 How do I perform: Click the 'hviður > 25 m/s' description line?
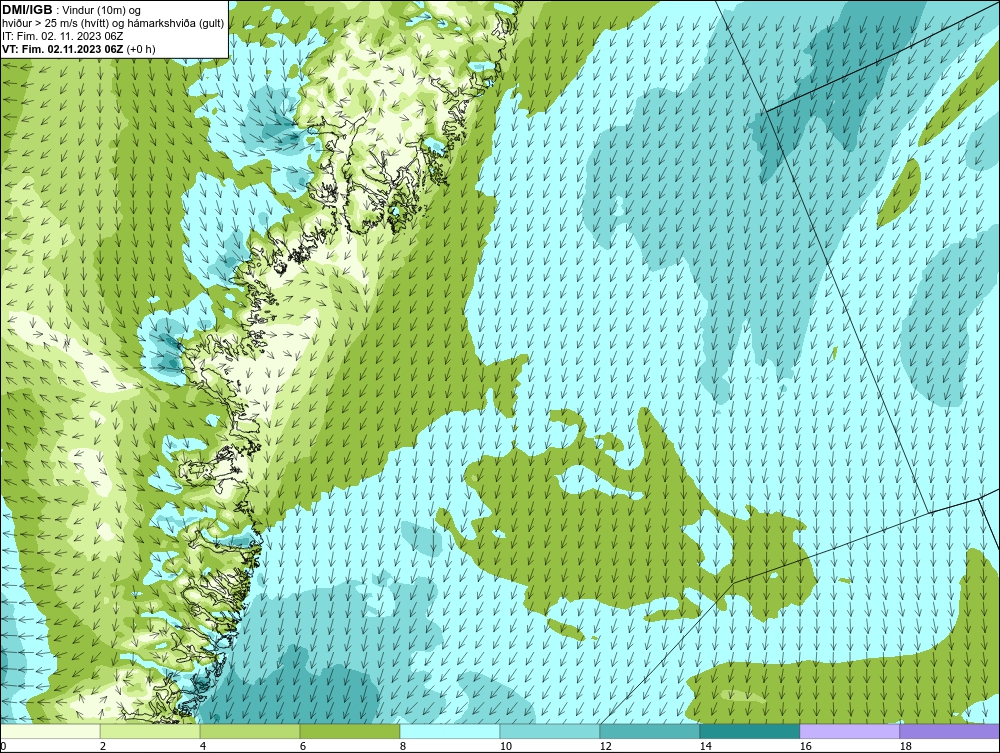[x=113, y=24]
